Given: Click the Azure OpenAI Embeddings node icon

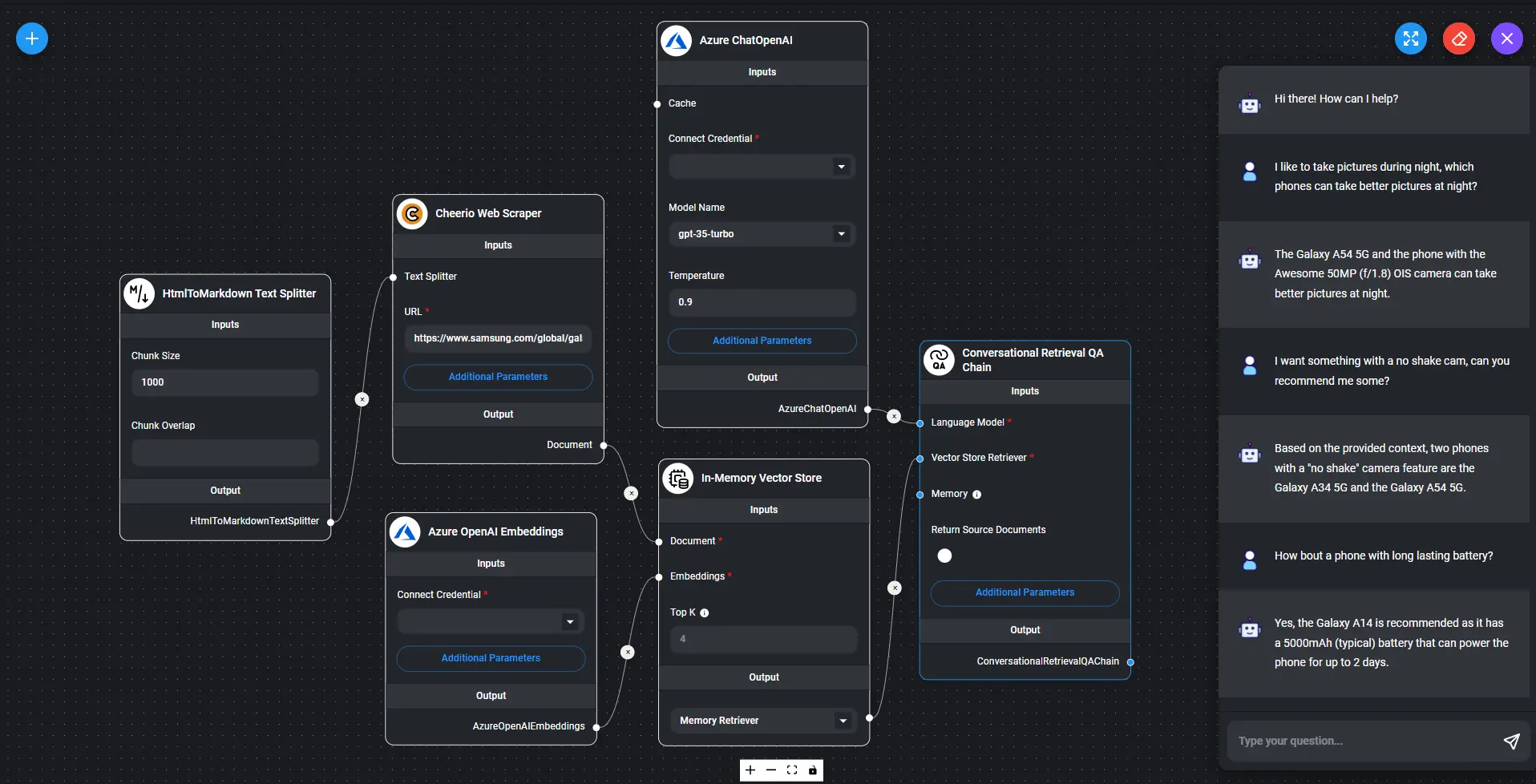Looking at the screenshot, I should 405,531.
